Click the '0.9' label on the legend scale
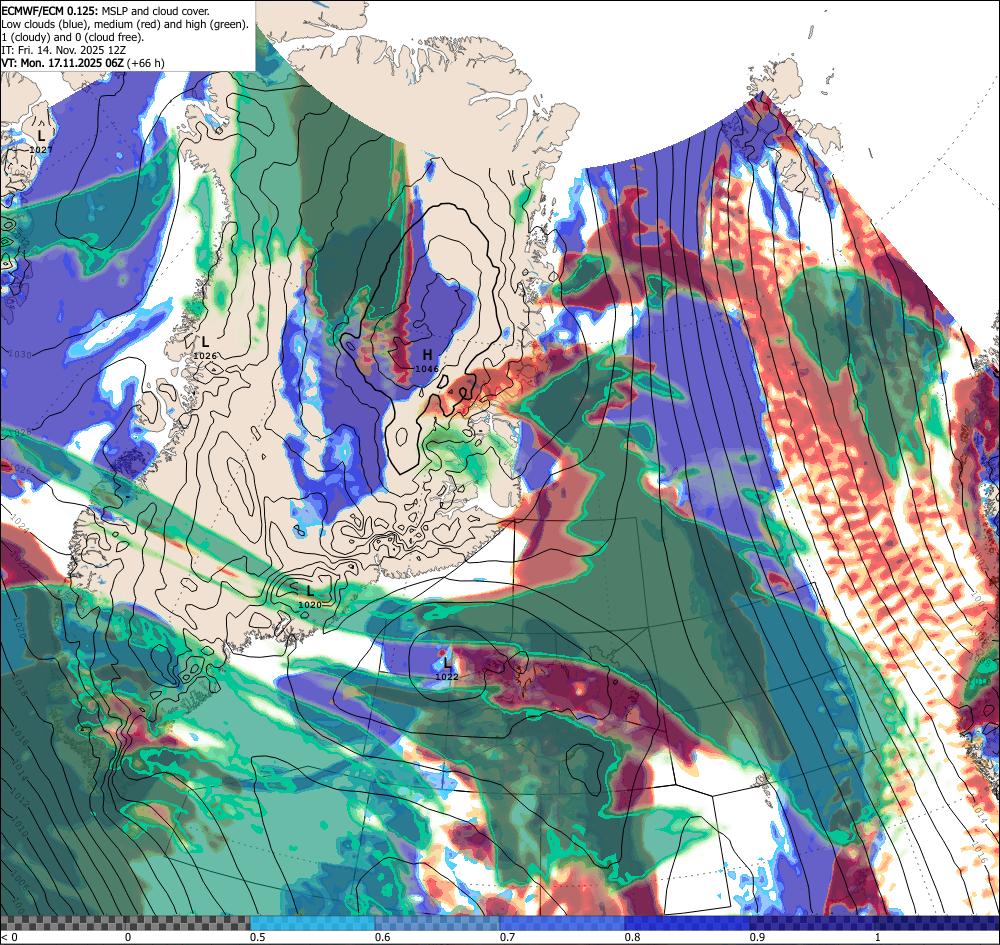 pyautogui.click(x=757, y=937)
